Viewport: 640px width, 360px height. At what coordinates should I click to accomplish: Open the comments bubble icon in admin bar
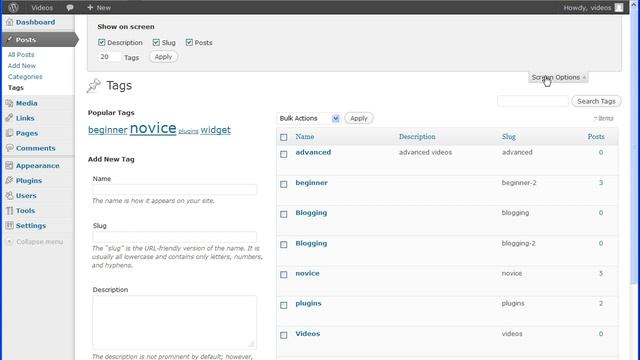(70, 7)
